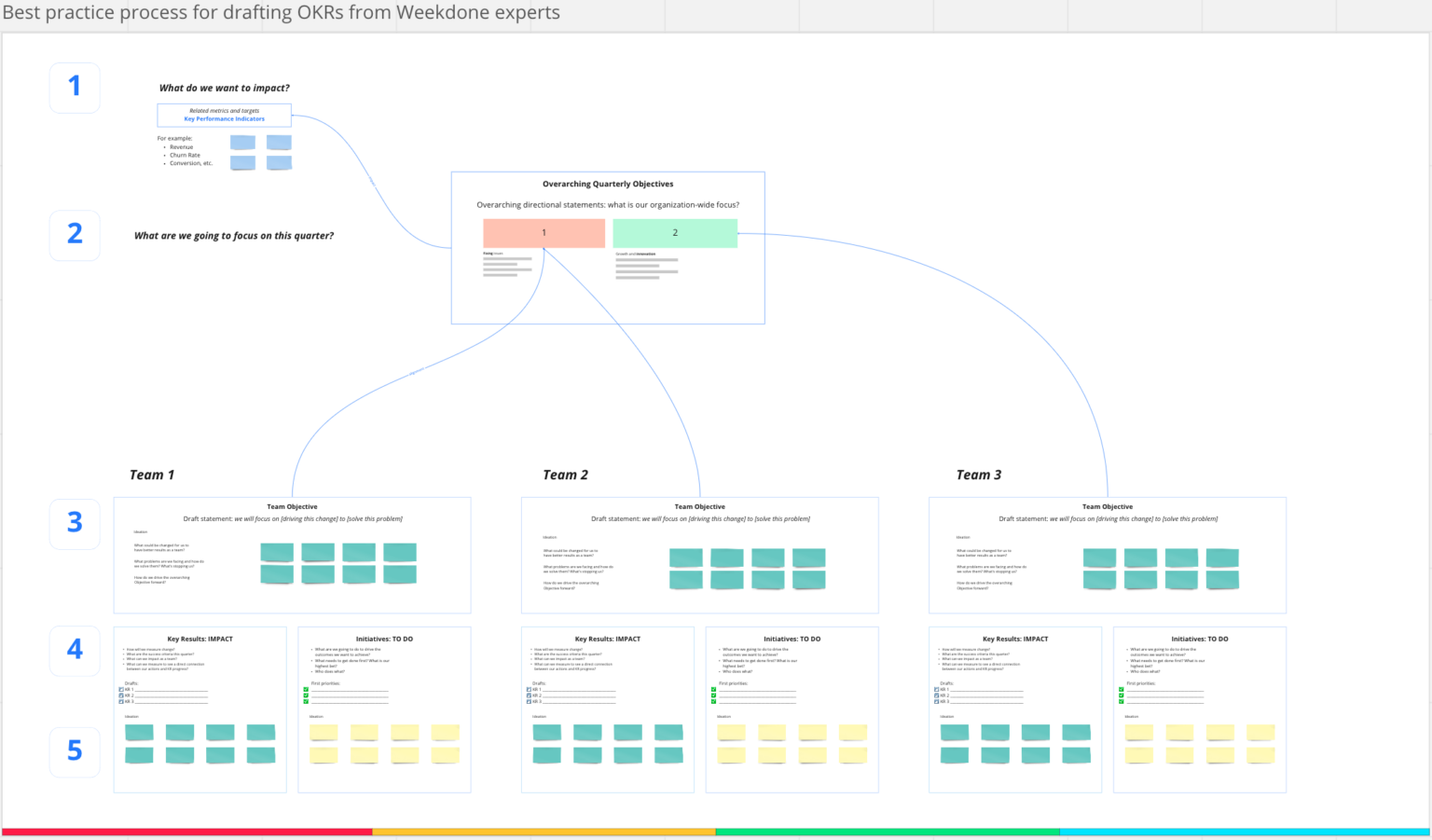This screenshot has width=1432, height=840.
Task: Click the step 3 numbered badge
Action: pyautogui.click(x=74, y=523)
